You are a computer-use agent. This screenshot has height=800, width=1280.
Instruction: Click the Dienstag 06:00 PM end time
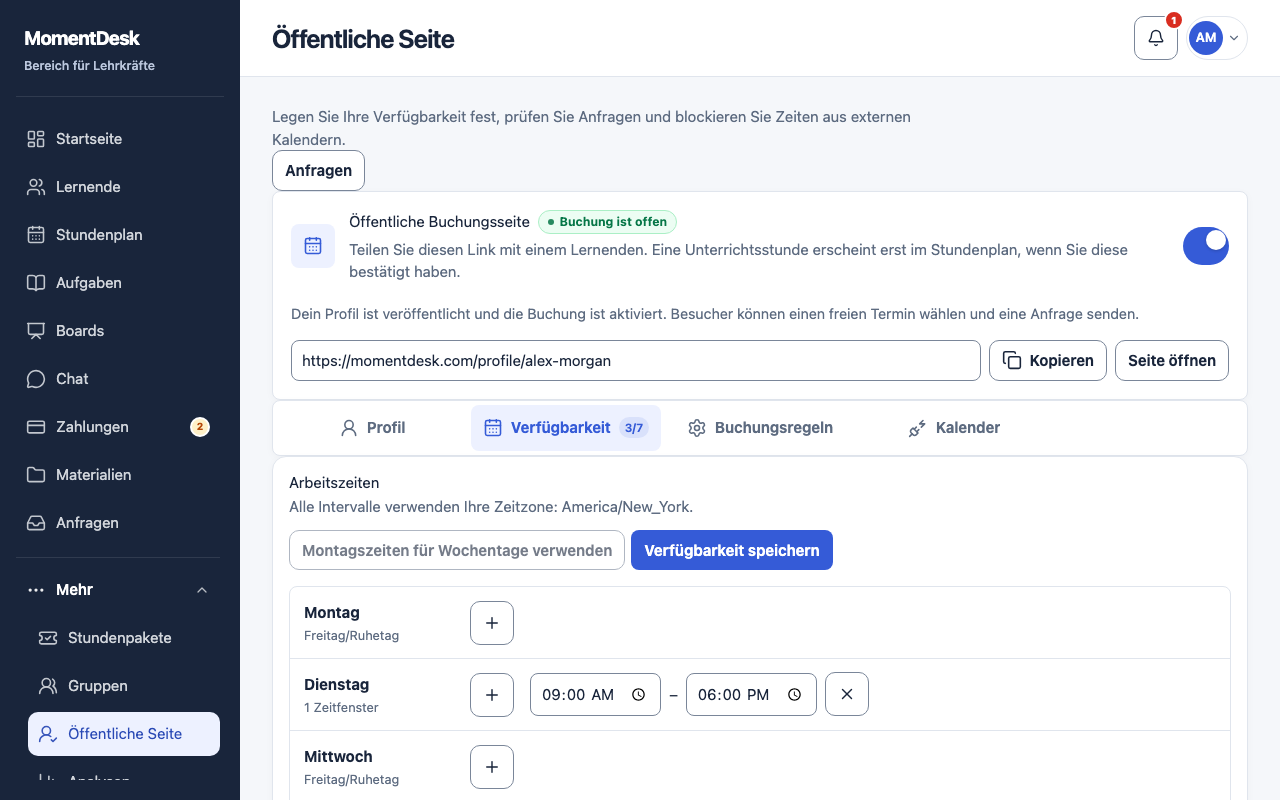[x=751, y=695]
